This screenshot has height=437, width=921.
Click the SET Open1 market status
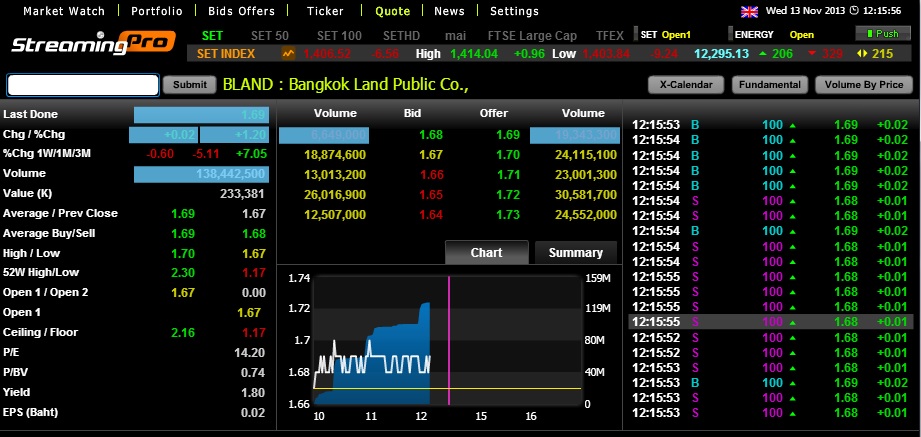pyautogui.click(x=665, y=35)
